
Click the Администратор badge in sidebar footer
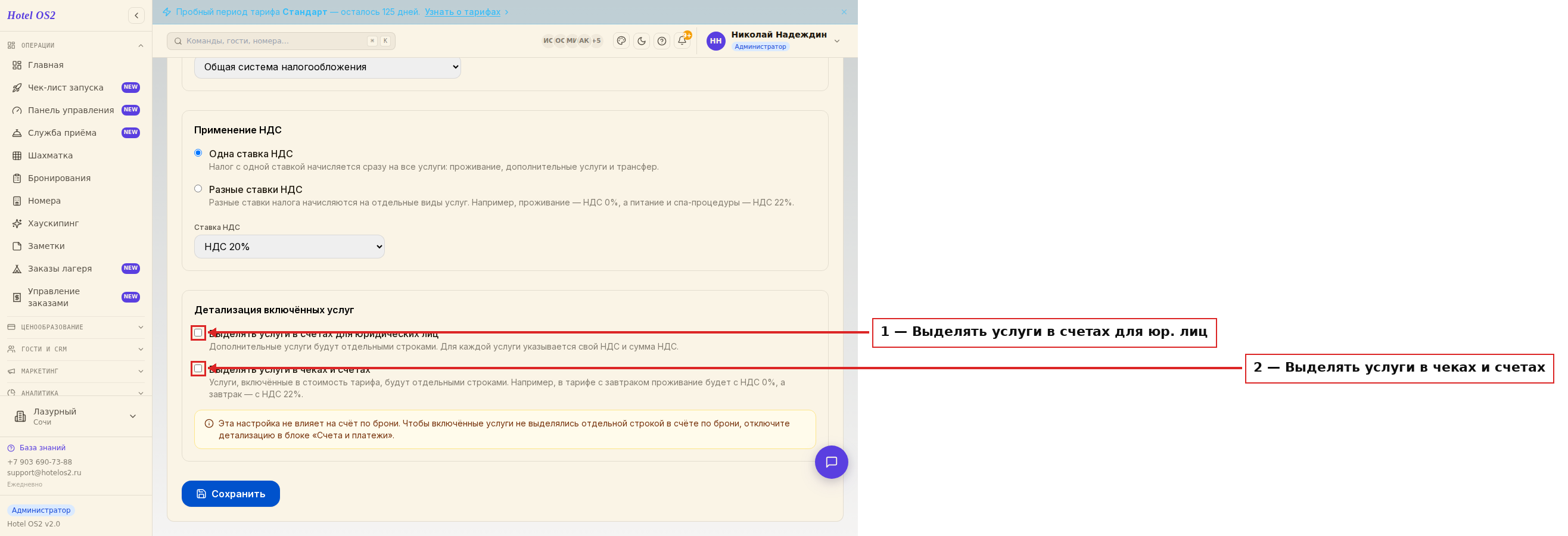click(41, 510)
